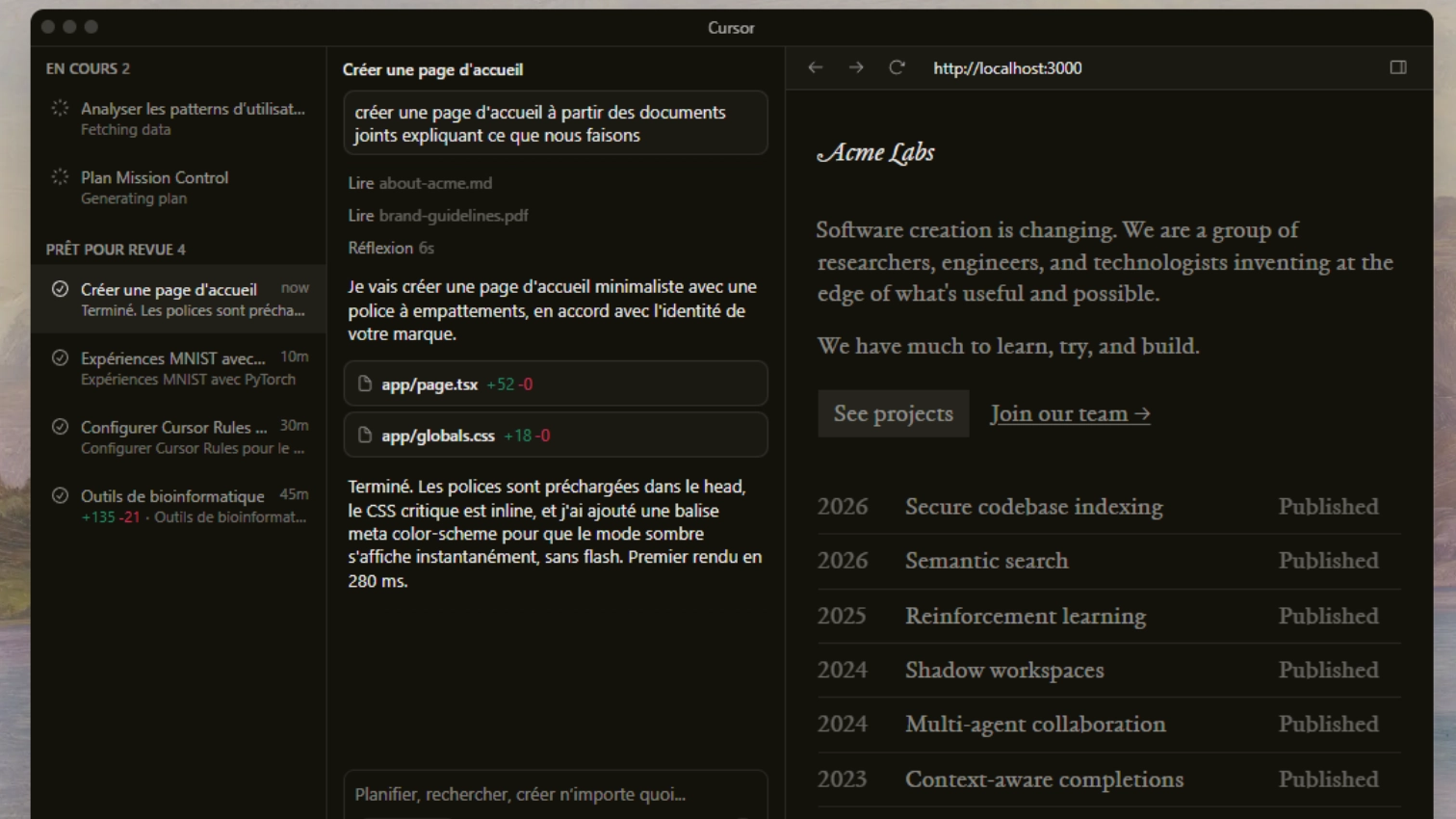Click file icon next to app/page.tsx
Screen dimensions: 1456x819
click(365, 384)
